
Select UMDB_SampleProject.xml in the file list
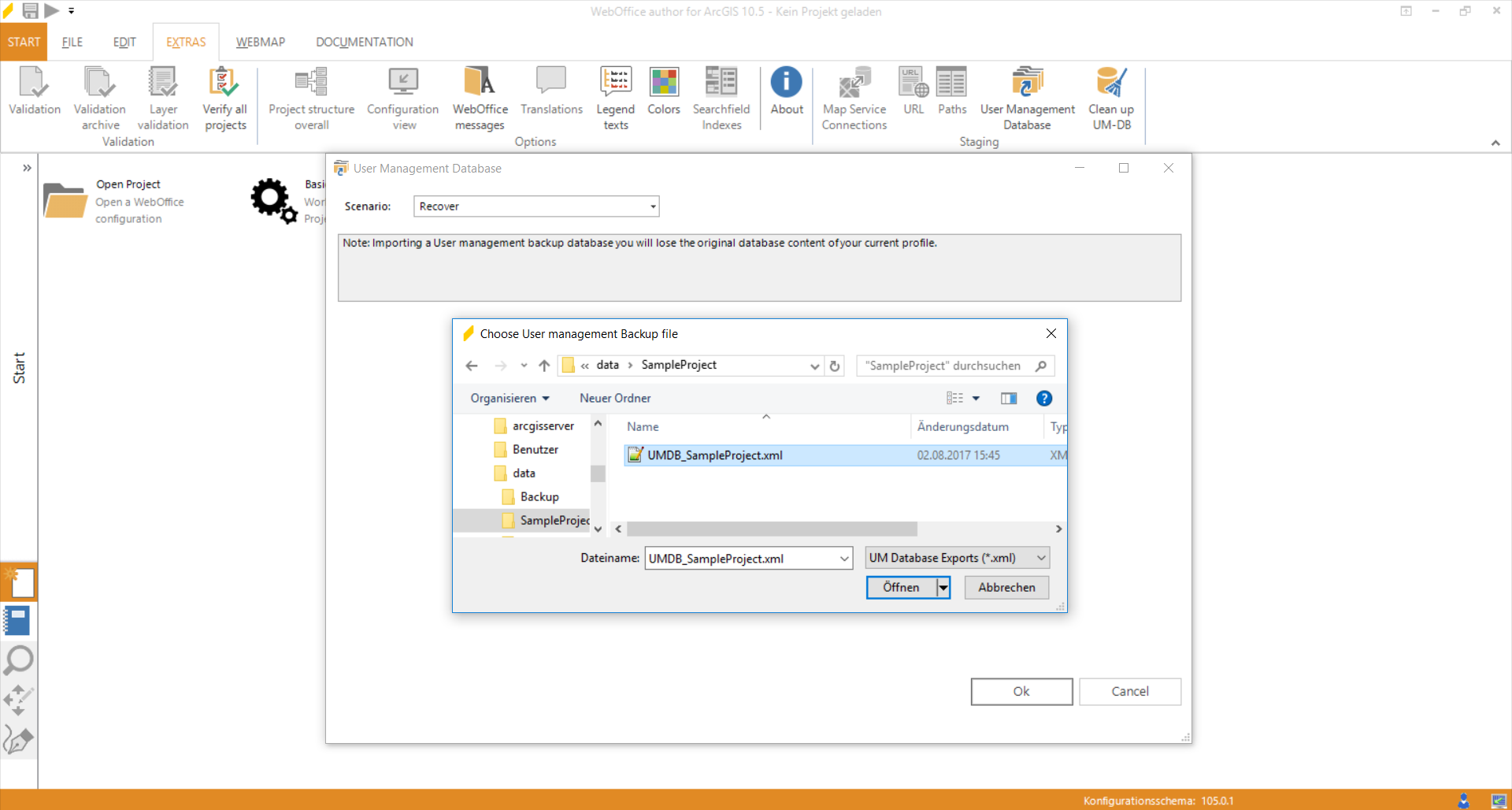(x=713, y=455)
